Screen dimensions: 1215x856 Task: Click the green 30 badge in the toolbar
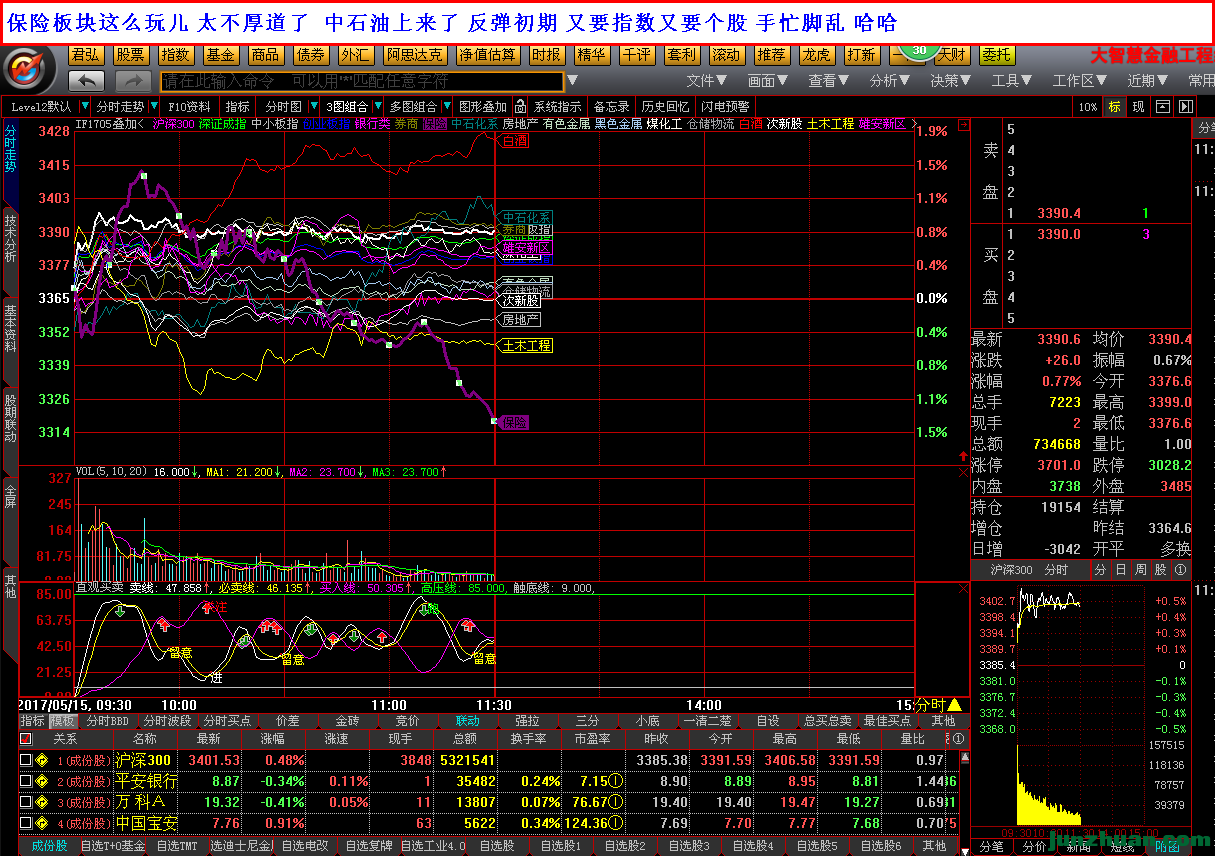(x=919, y=51)
